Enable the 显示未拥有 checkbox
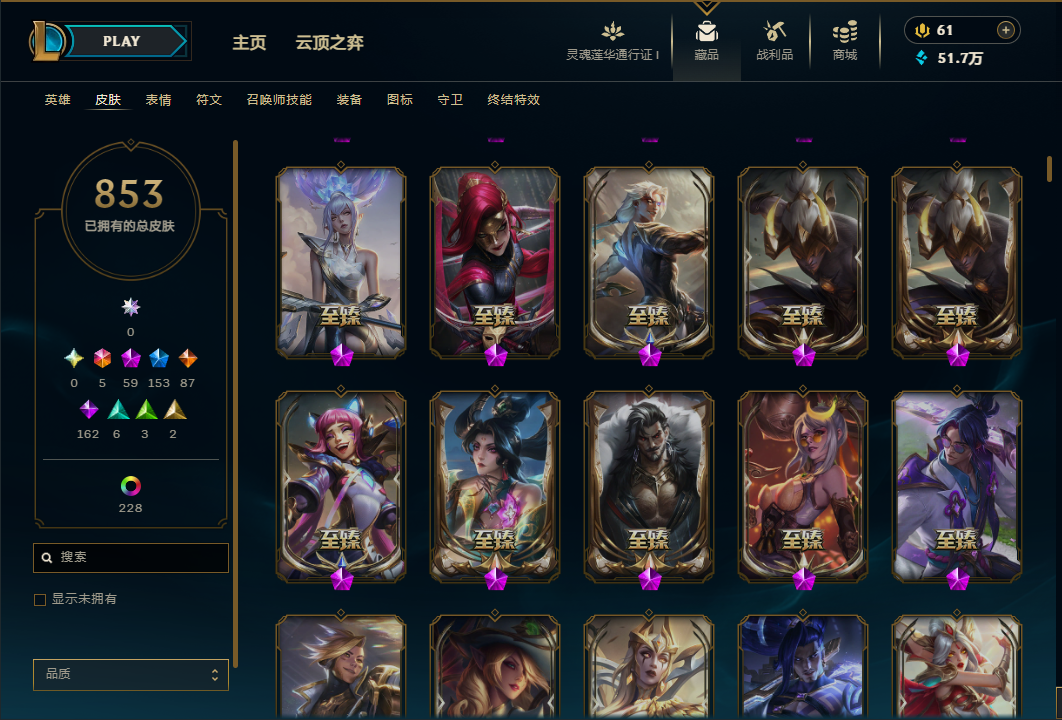This screenshot has height=720, width=1062. pyautogui.click(x=40, y=599)
